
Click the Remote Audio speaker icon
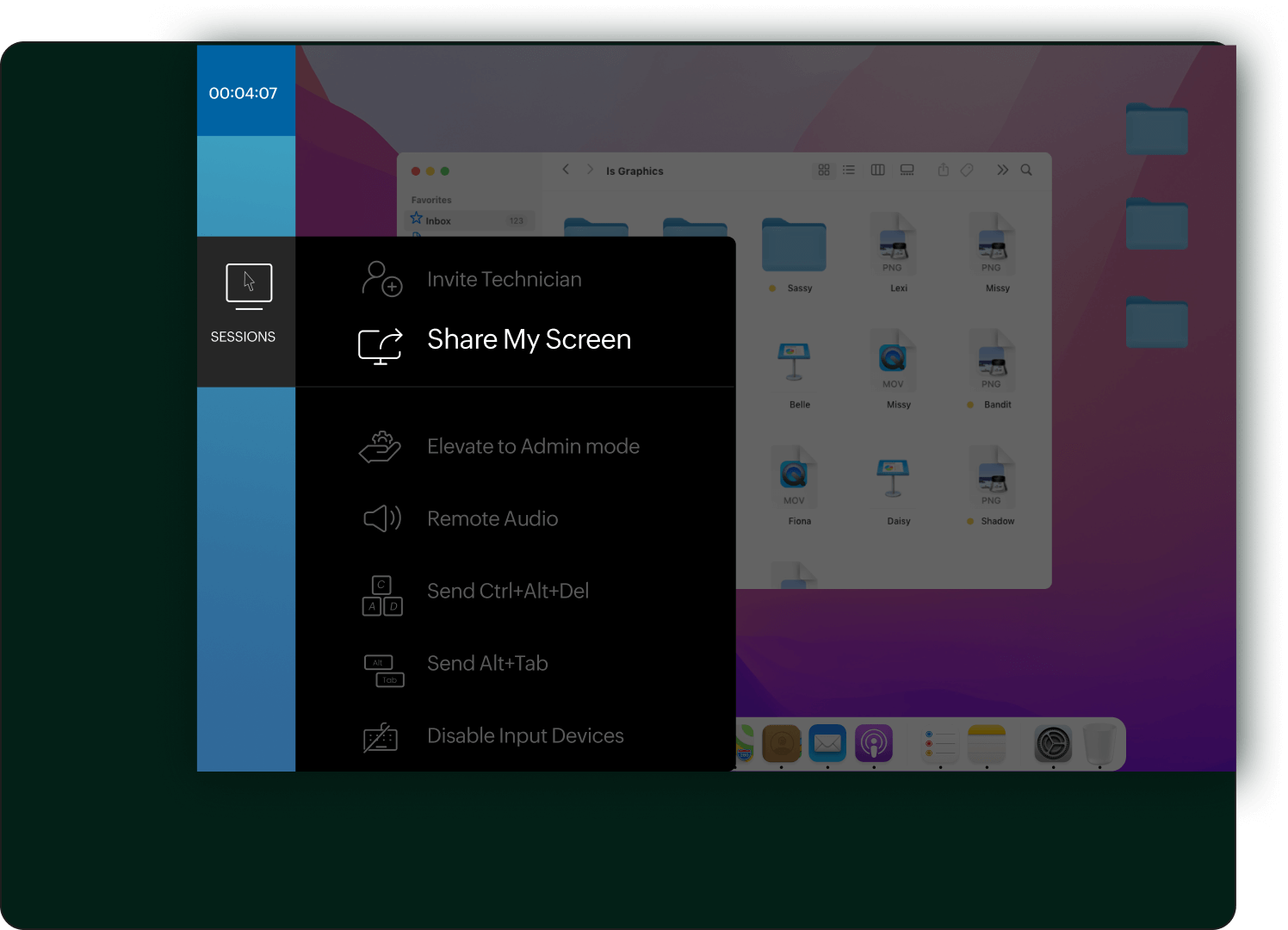tap(382, 518)
